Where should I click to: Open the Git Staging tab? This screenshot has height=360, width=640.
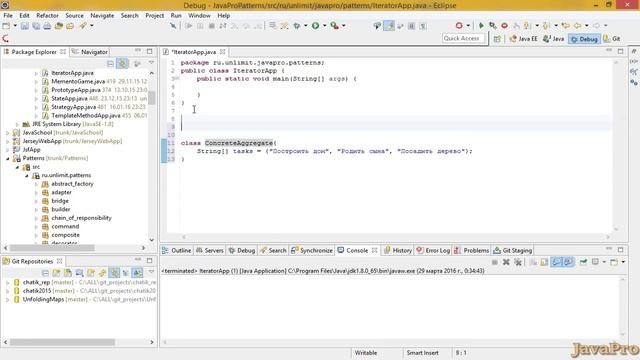(513, 250)
